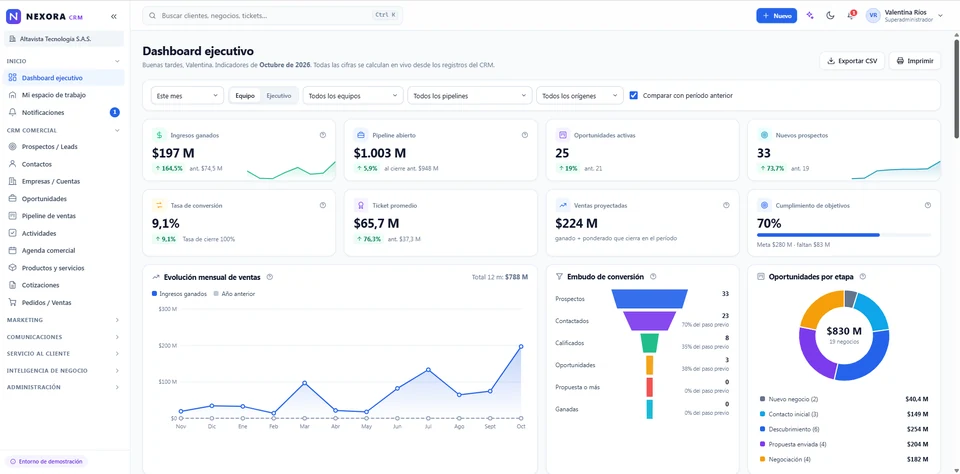Open the AI sparkle assistant icon
The image size is (960, 474).
click(x=810, y=16)
